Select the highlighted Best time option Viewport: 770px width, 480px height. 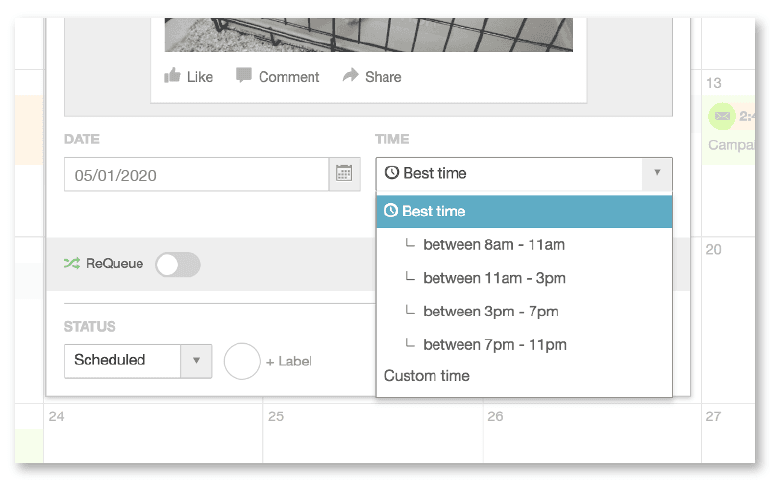[524, 211]
